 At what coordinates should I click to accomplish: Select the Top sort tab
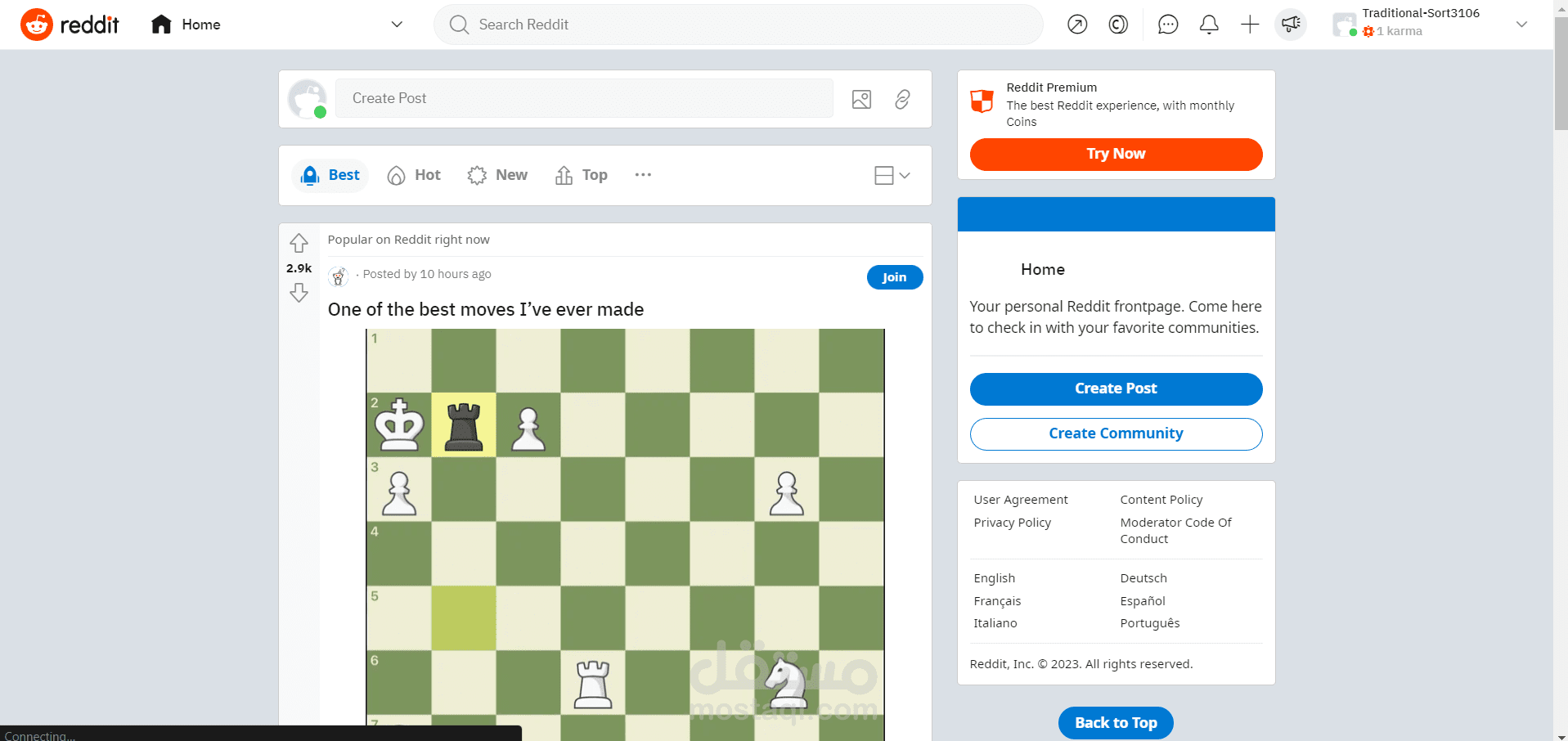[582, 175]
